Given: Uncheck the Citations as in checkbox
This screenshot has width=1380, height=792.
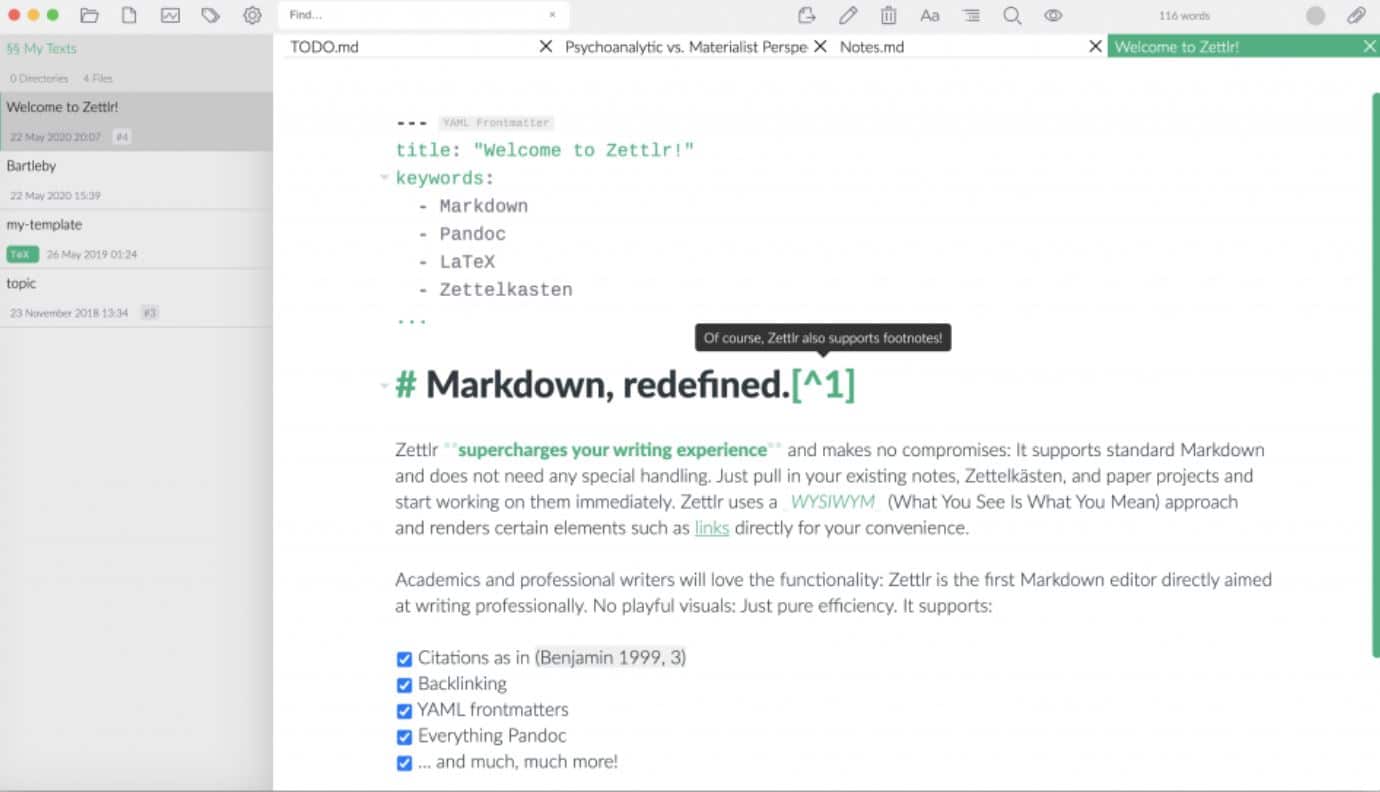Looking at the screenshot, I should pyautogui.click(x=404, y=659).
